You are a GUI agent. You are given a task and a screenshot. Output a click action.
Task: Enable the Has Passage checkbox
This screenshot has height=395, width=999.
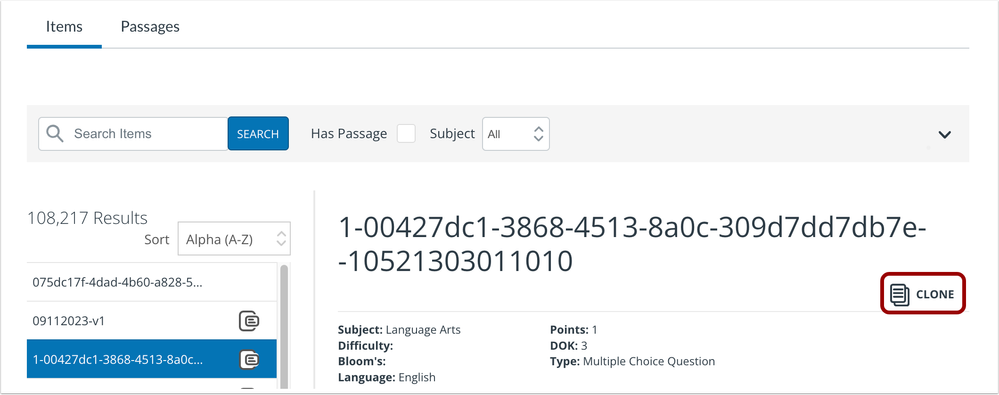pos(406,134)
